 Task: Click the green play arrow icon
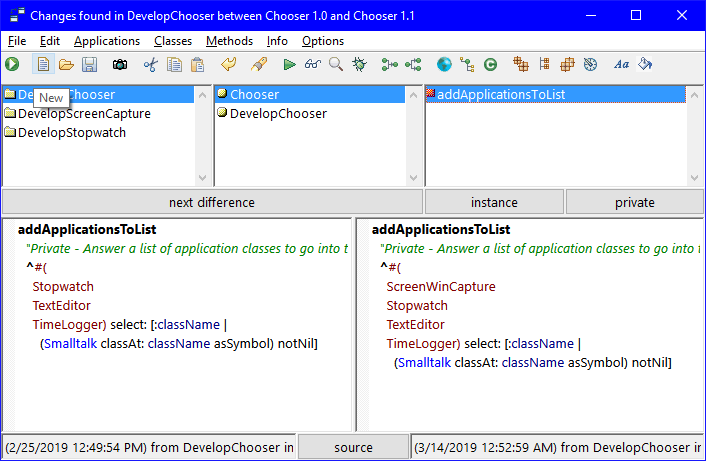(289, 65)
